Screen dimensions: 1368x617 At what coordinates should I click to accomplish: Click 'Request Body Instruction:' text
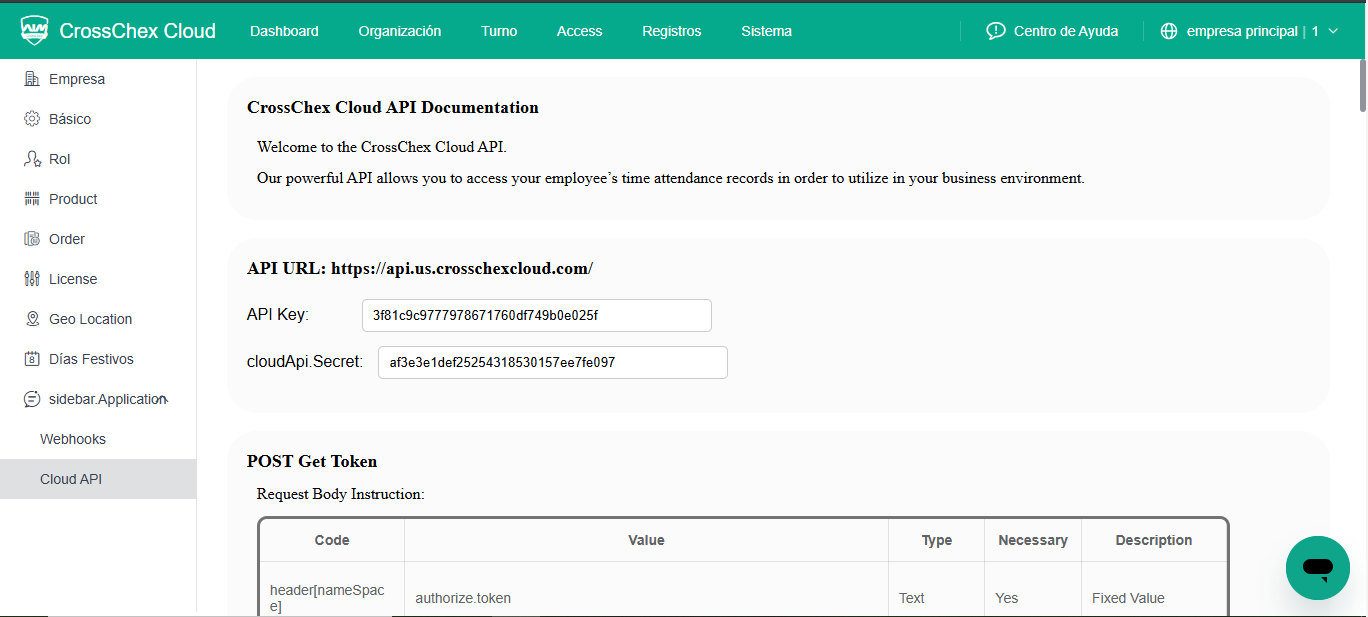341,494
